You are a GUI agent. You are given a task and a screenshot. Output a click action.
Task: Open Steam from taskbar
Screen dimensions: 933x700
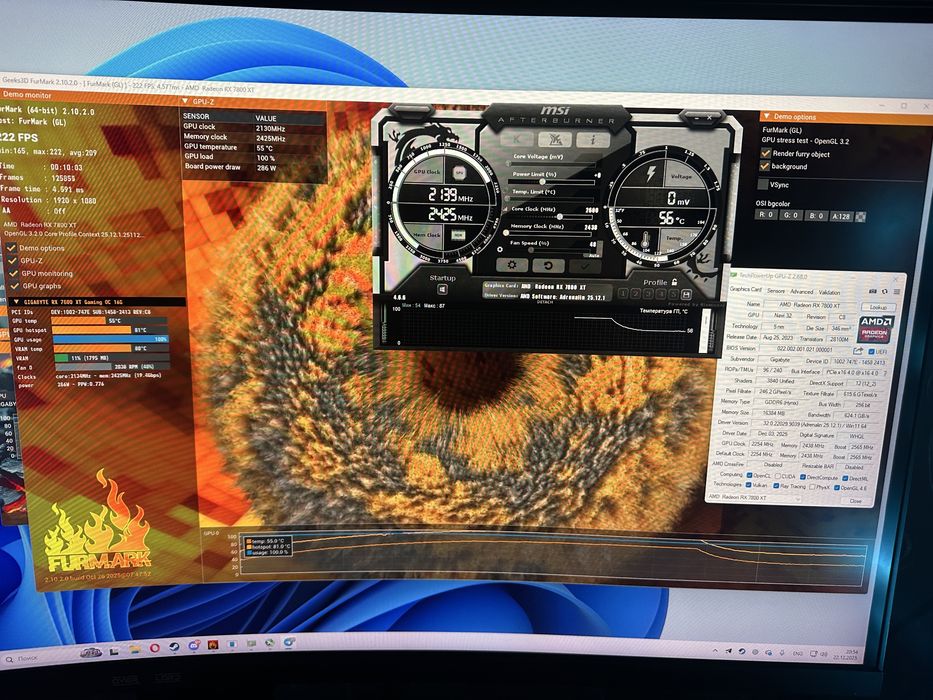pos(174,647)
